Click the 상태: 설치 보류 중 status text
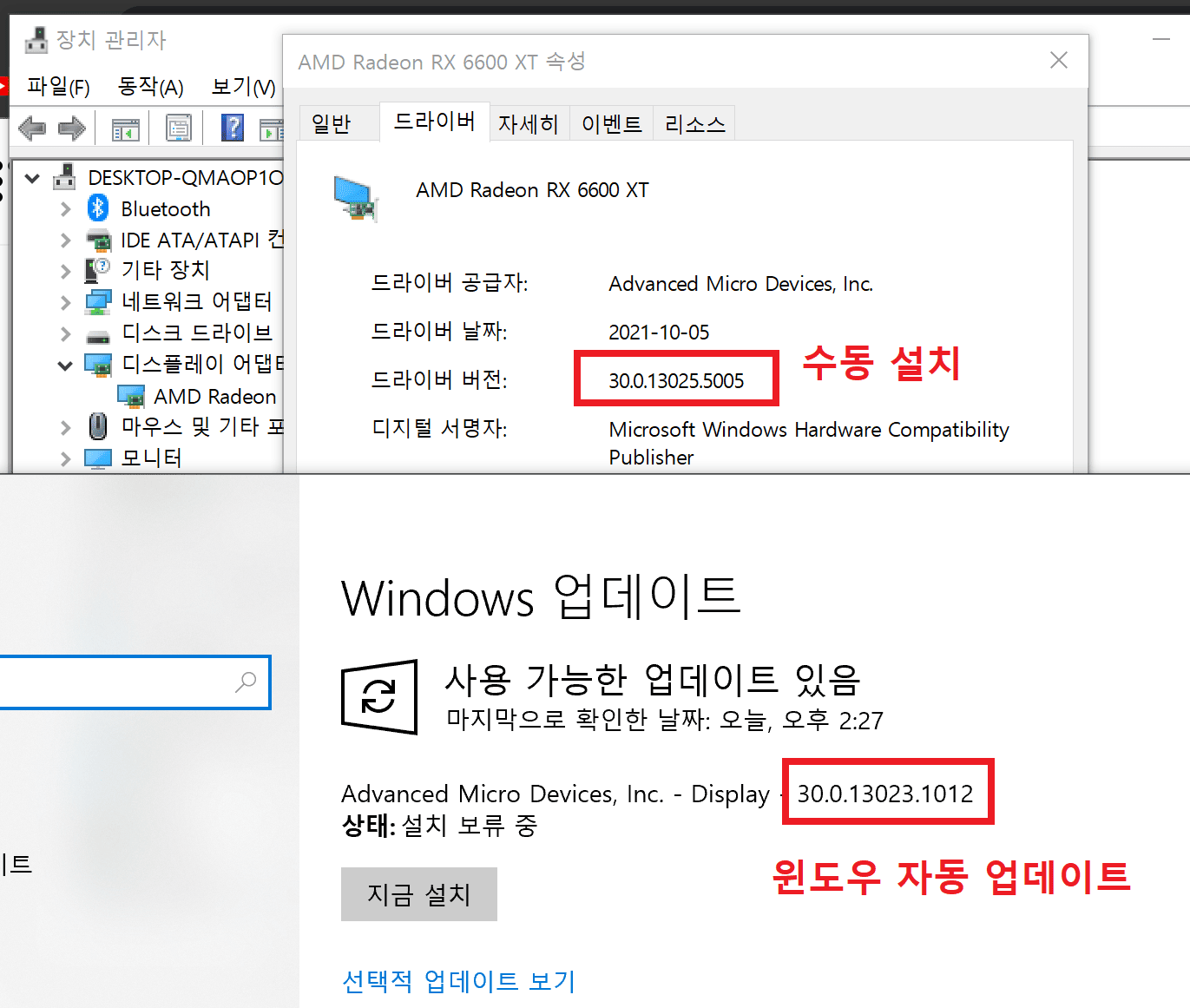Image resolution: width=1190 pixels, height=1008 pixels. [440, 825]
